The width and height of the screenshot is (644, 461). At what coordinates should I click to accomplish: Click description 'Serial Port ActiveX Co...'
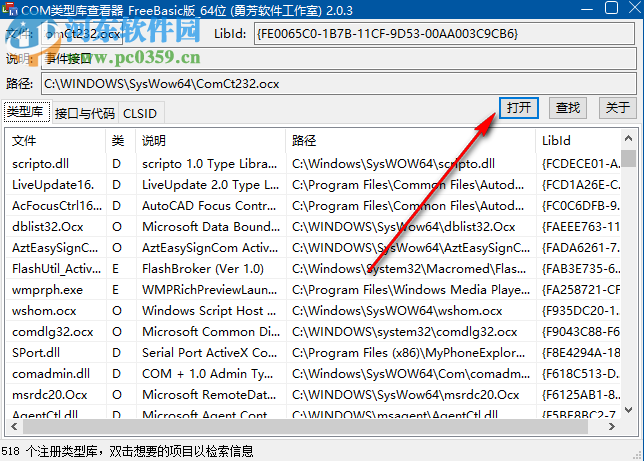click(209, 353)
